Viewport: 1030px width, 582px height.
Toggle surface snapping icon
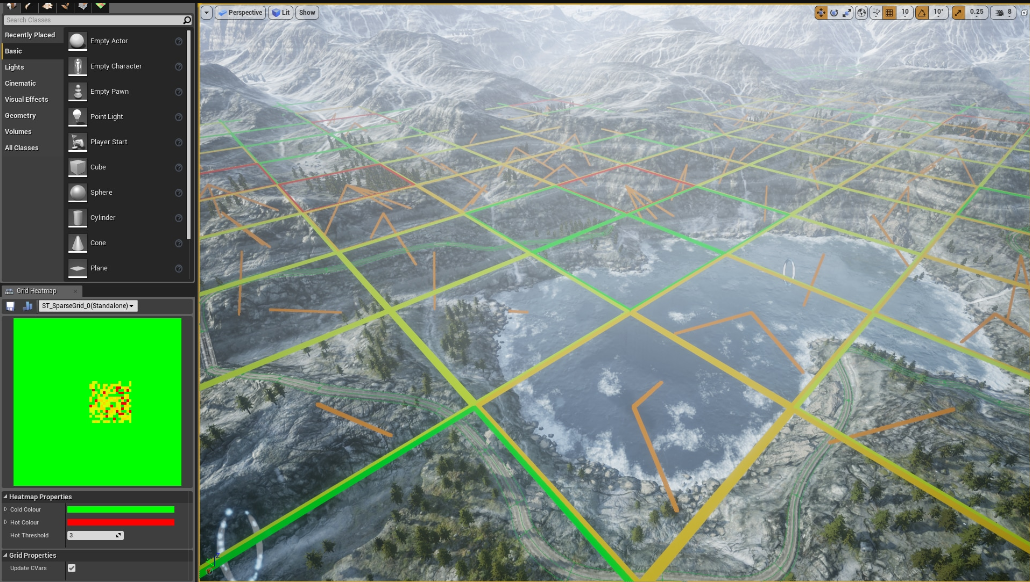876,12
